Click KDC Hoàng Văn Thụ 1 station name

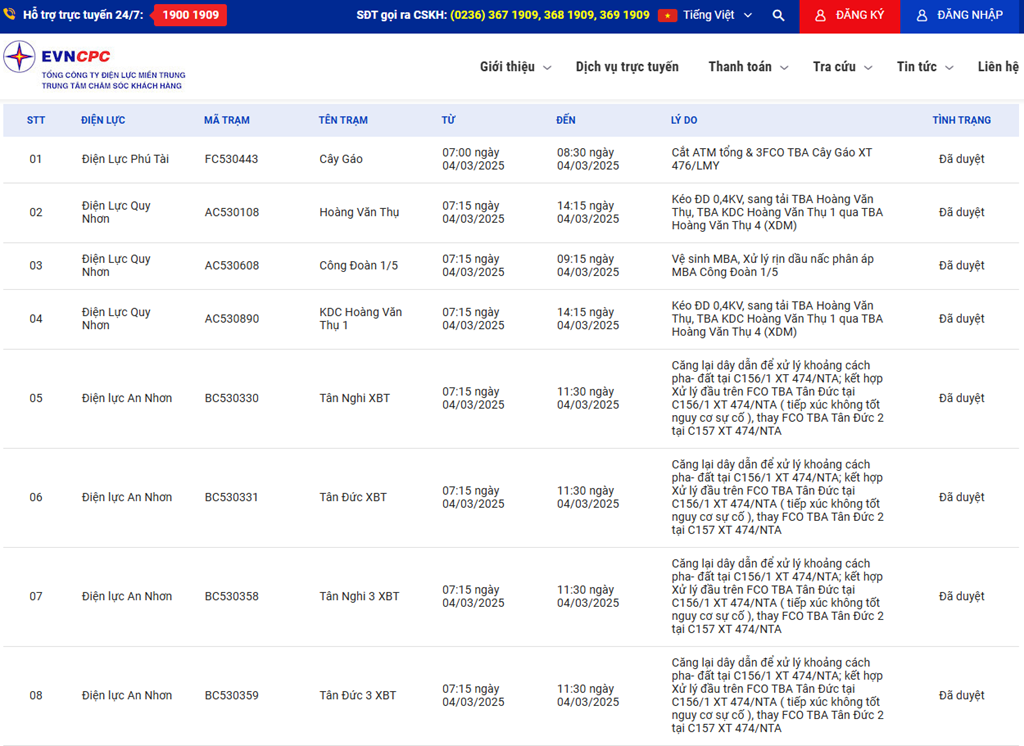tap(360, 319)
